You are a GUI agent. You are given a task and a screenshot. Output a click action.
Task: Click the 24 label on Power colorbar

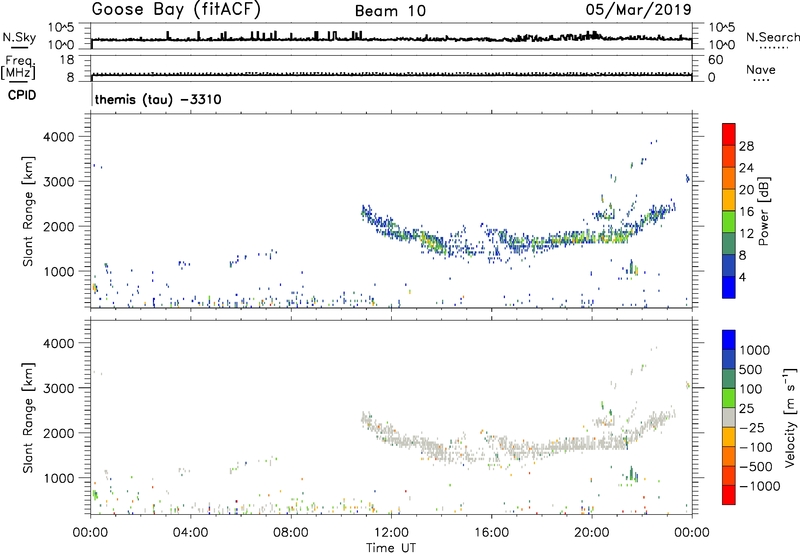pyautogui.click(x=746, y=168)
